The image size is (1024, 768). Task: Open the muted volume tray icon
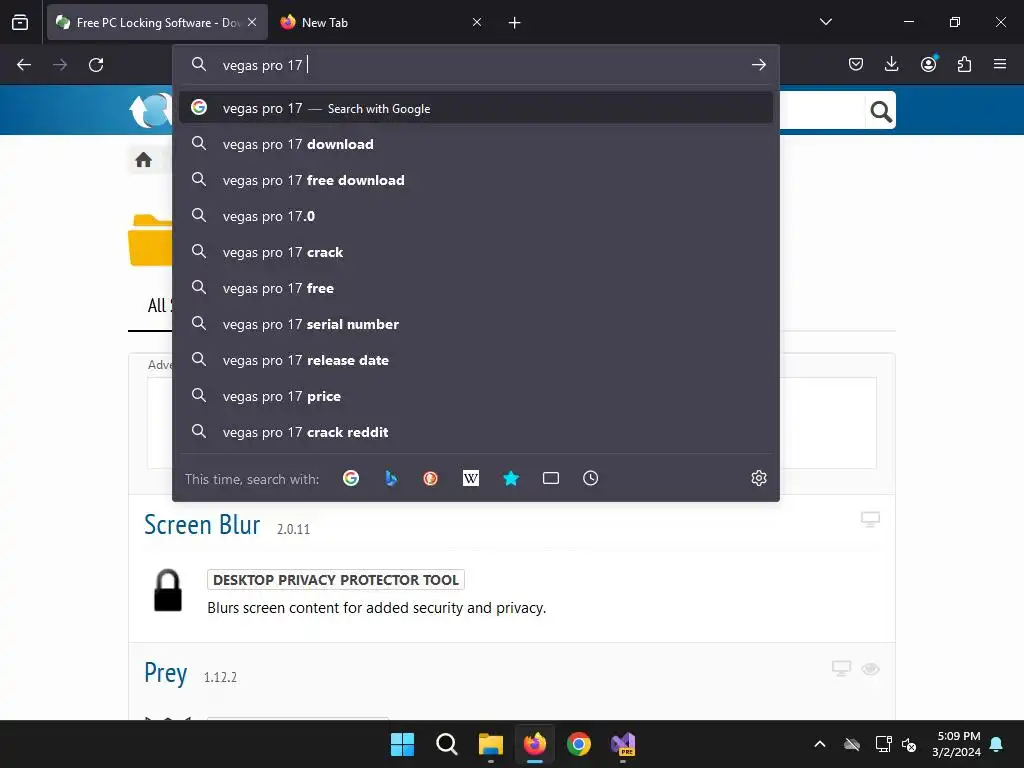point(908,744)
